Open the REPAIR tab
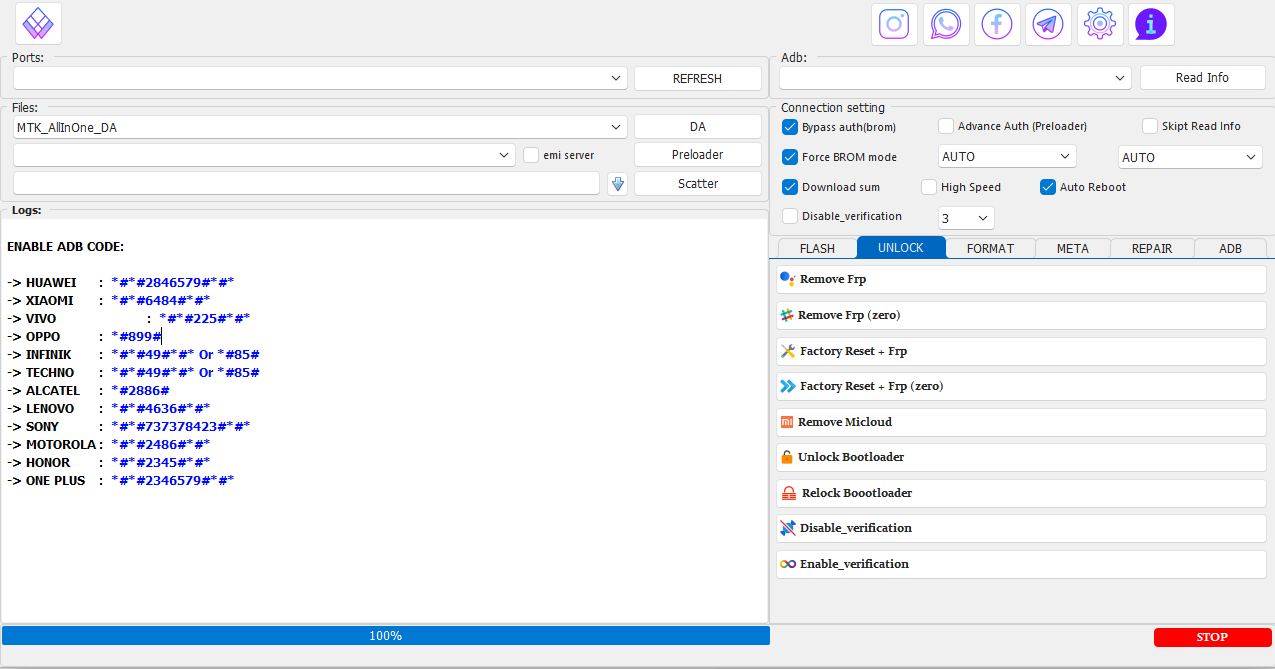 pyautogui.click(x=1151, y=248)
